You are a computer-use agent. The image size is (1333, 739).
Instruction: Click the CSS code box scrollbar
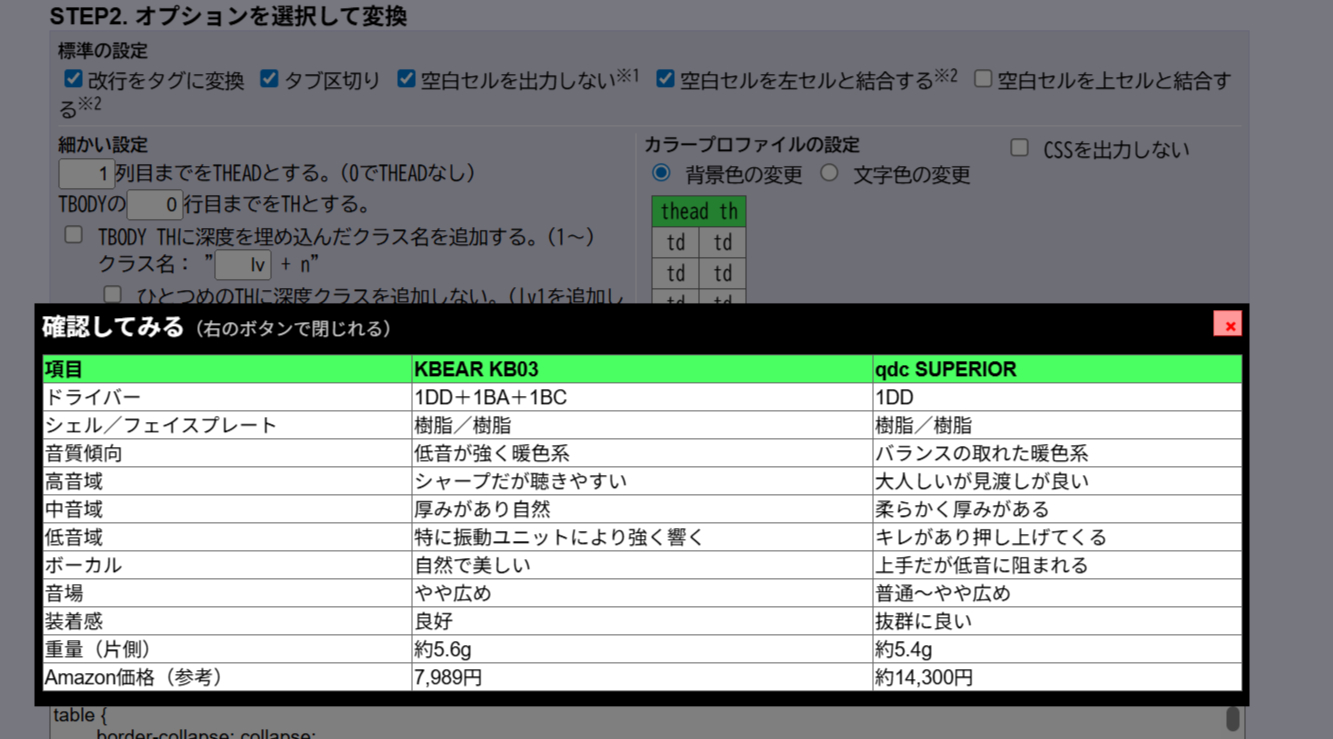click(1232, 718)
